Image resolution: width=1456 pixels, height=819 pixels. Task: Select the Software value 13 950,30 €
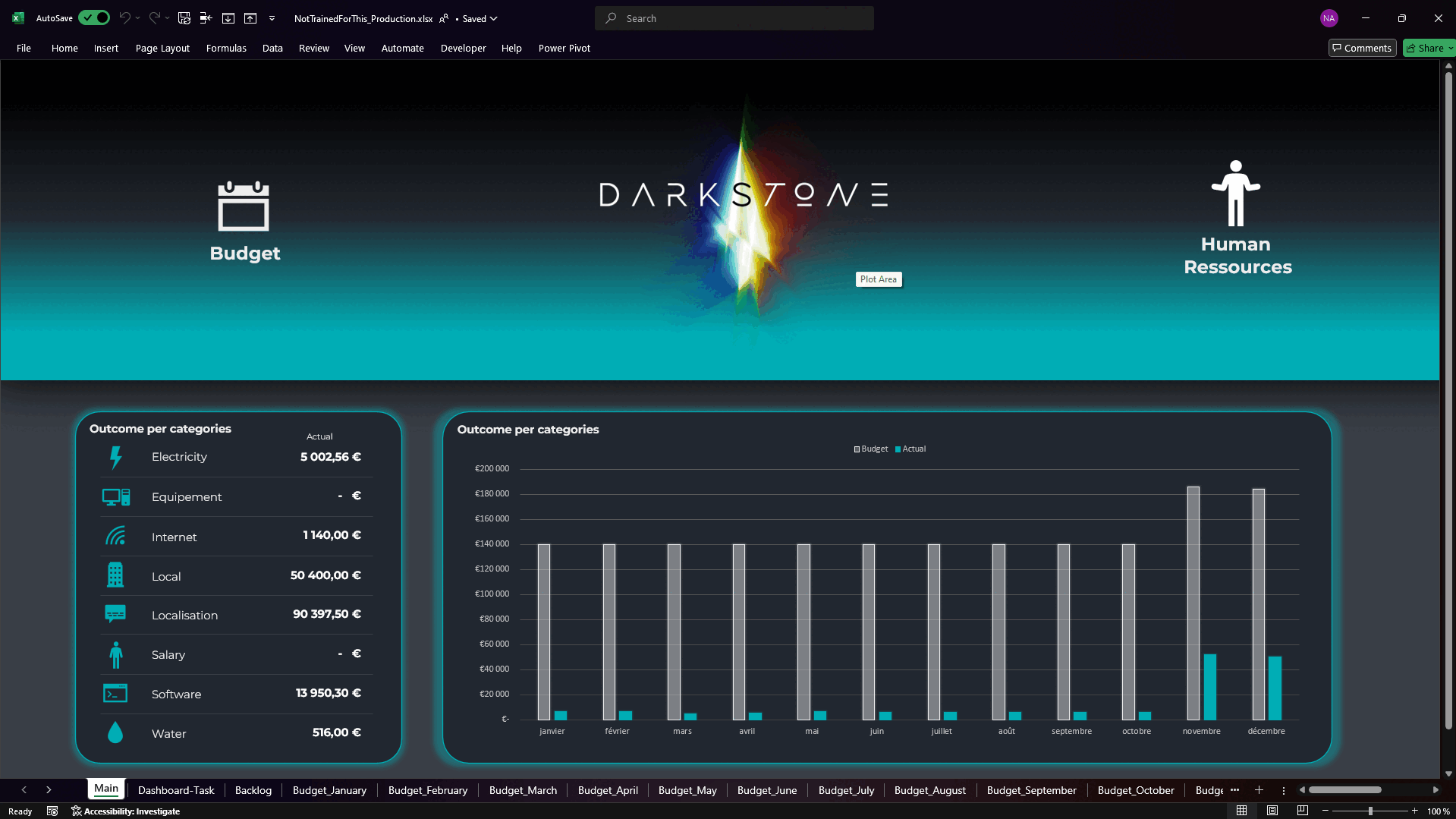click(x=329, y=693)
